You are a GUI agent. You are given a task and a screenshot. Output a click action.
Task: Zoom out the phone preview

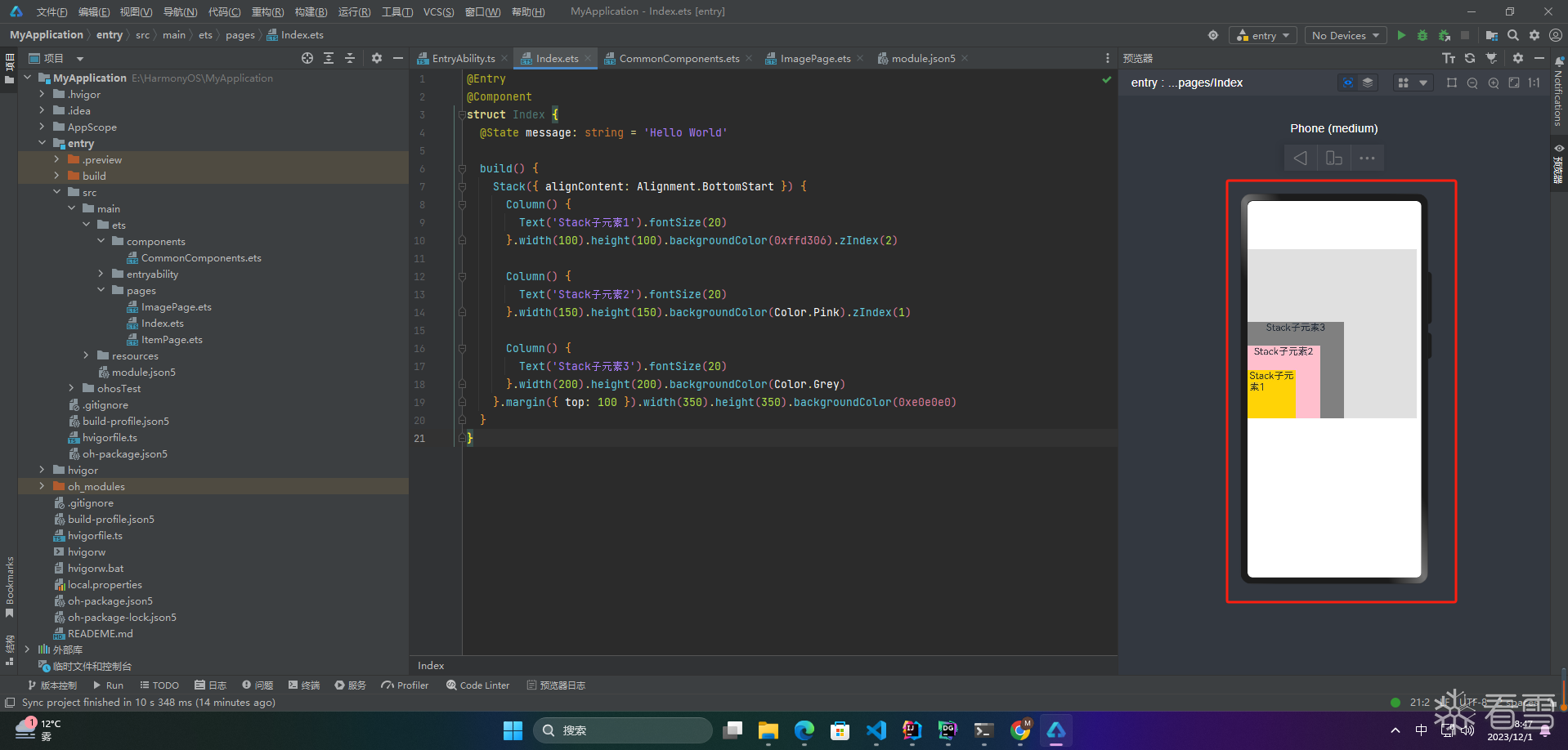[x=1472, y=83]
